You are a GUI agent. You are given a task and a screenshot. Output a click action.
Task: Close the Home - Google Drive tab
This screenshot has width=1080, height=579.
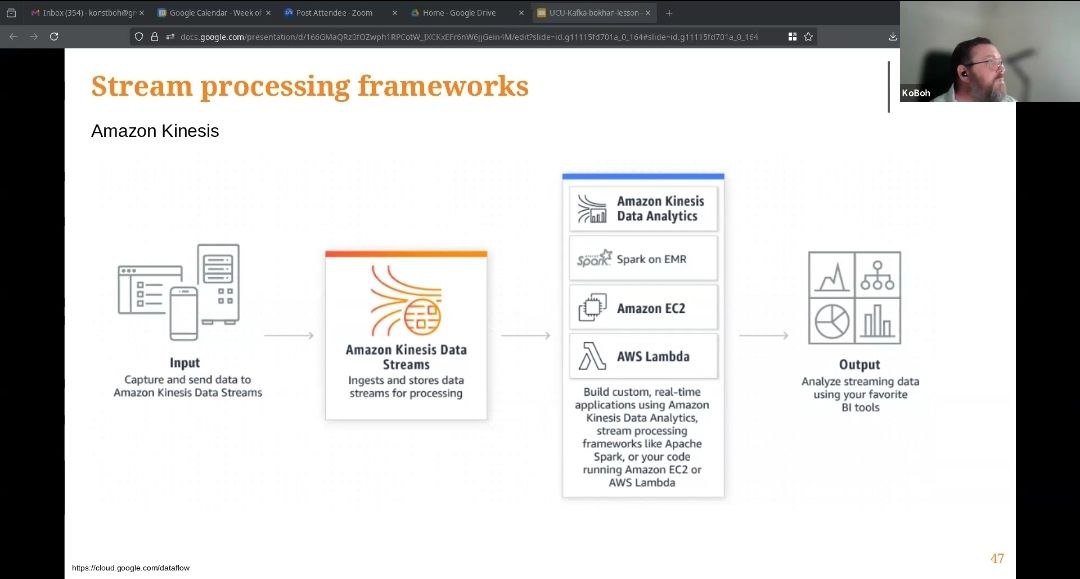(x=521, y=13)
